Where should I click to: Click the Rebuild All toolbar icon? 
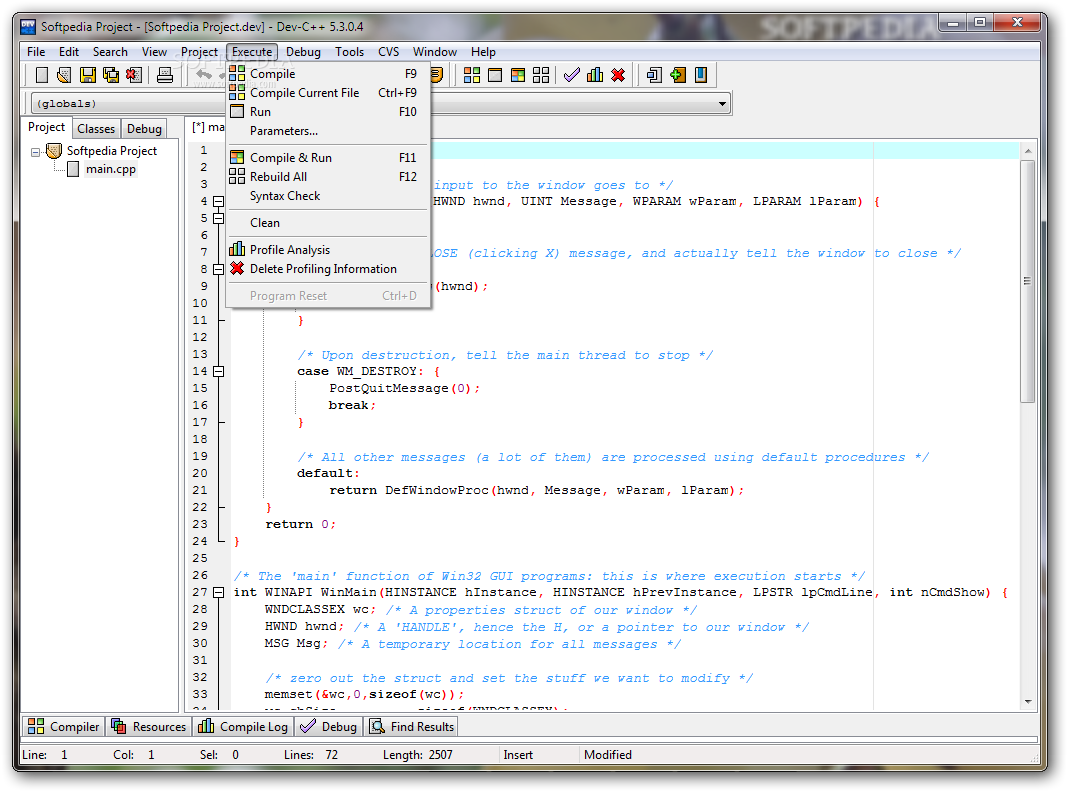[x=541, y=75]
